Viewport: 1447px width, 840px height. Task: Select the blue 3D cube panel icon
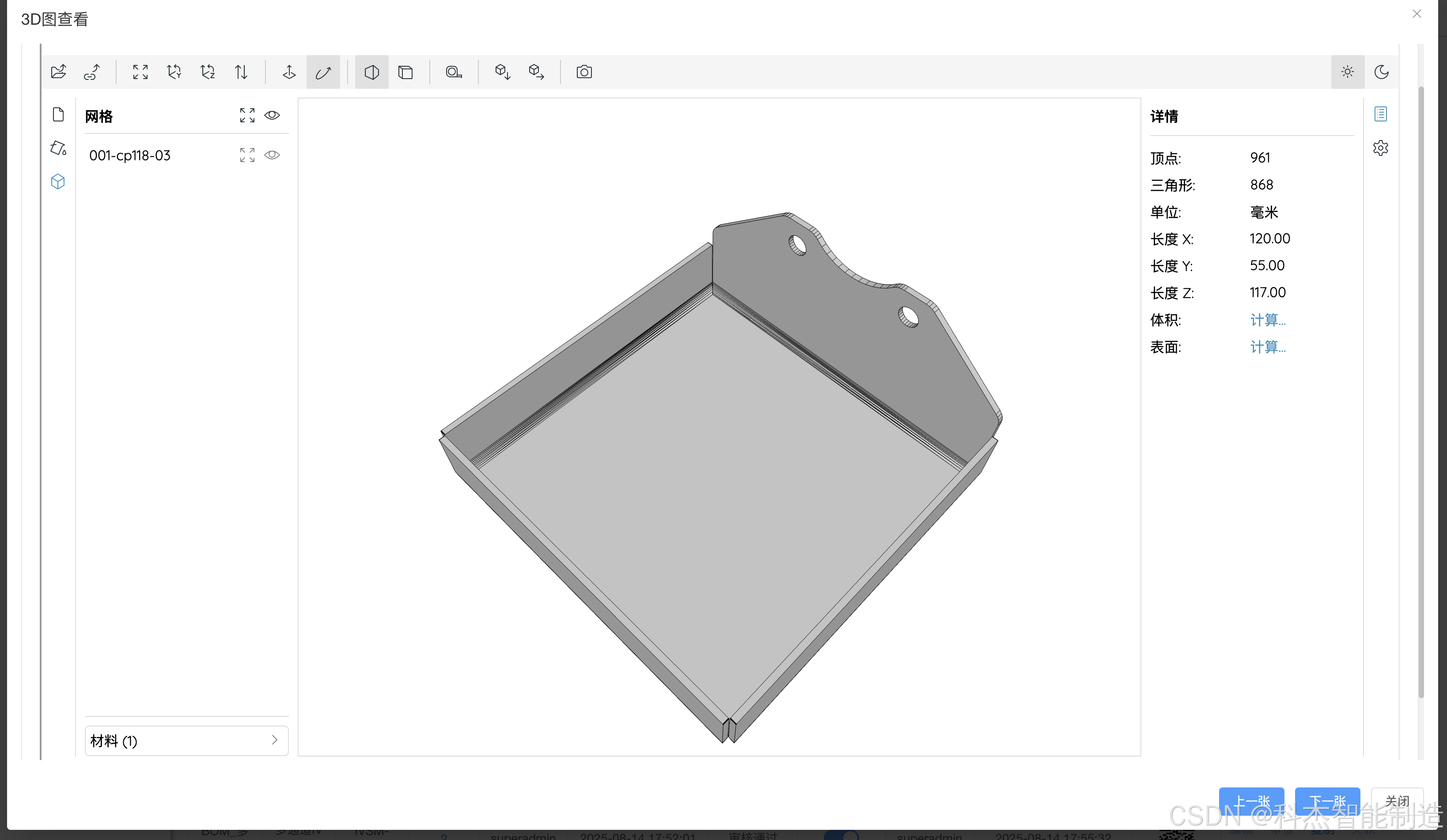click(57, 182)
